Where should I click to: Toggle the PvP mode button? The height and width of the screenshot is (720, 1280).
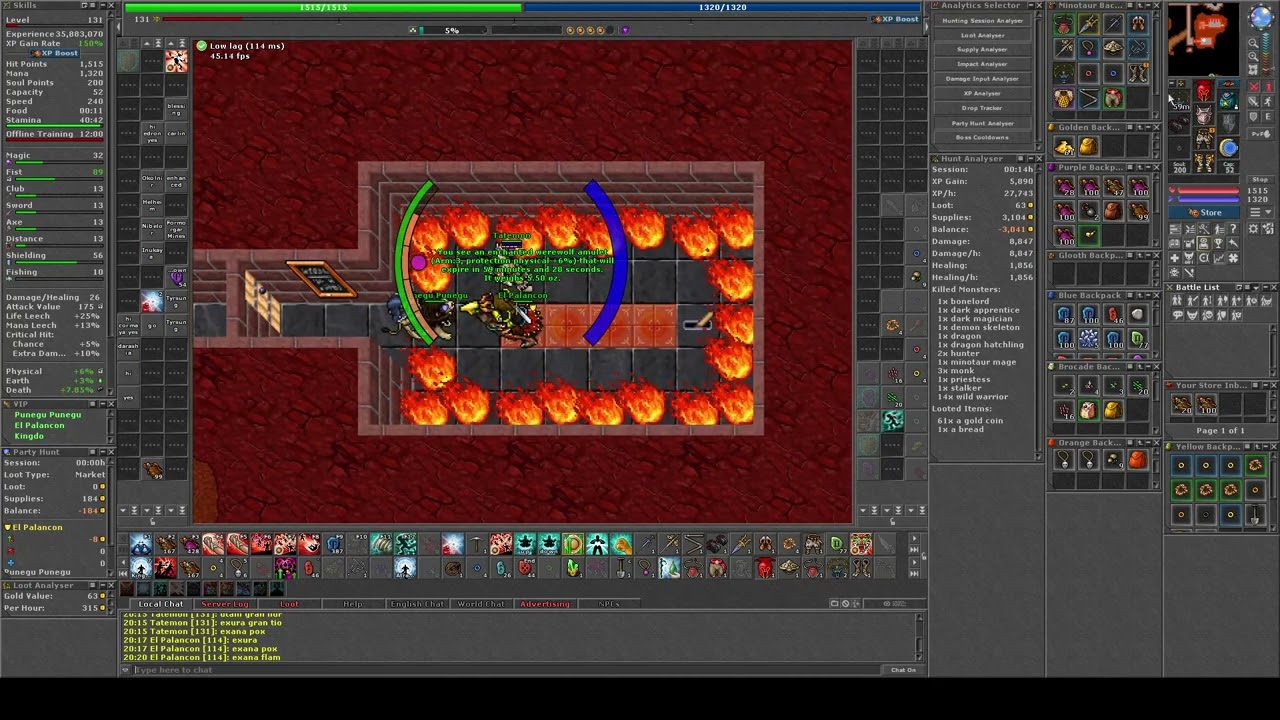(x=1260, y=133)
